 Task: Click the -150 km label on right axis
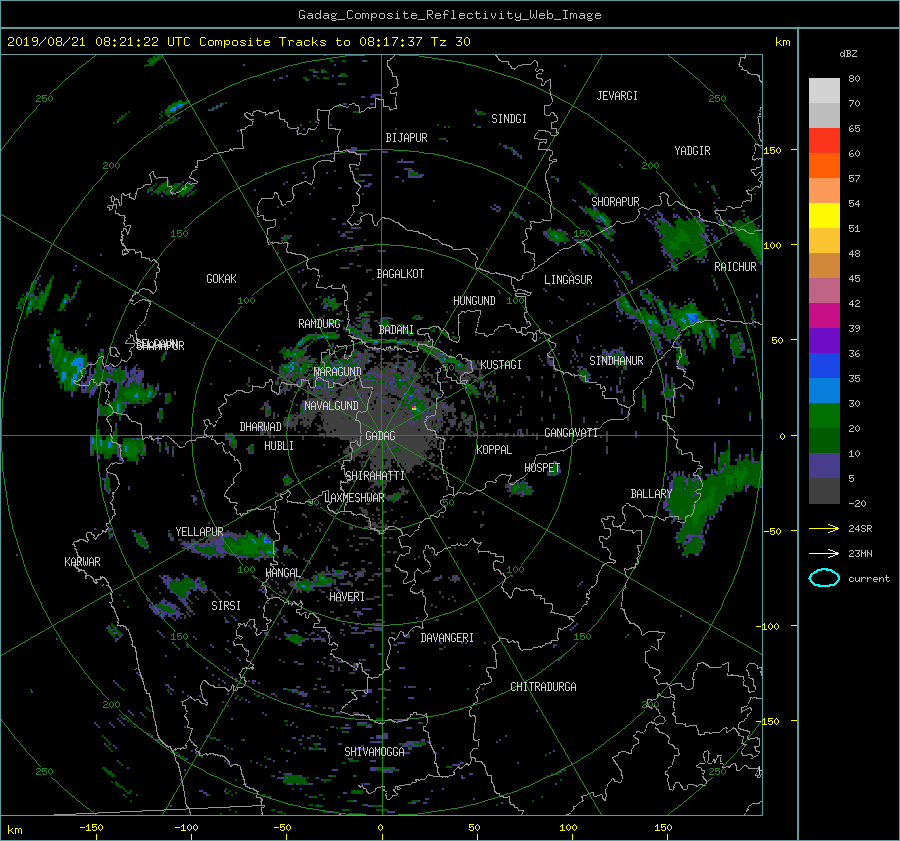[x=768, y=722]
